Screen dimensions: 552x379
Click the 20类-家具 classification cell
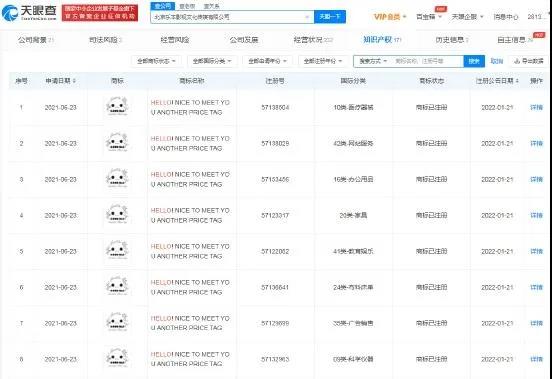(353, 215)
